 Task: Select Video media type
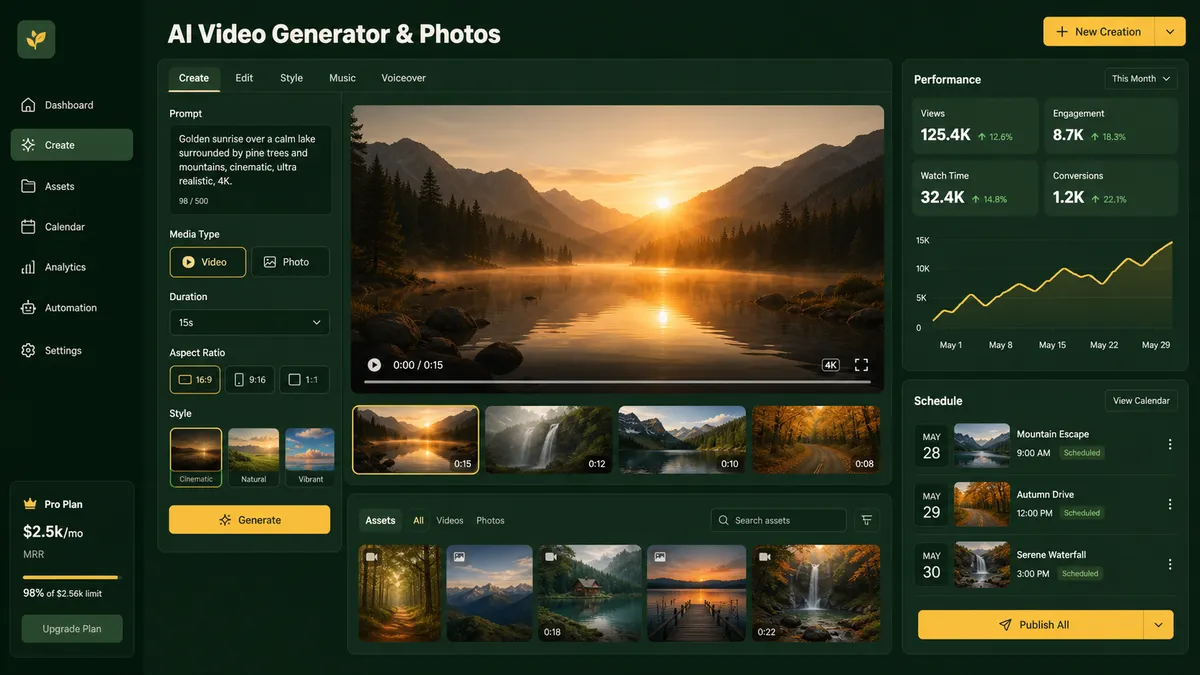coord(208,262)
